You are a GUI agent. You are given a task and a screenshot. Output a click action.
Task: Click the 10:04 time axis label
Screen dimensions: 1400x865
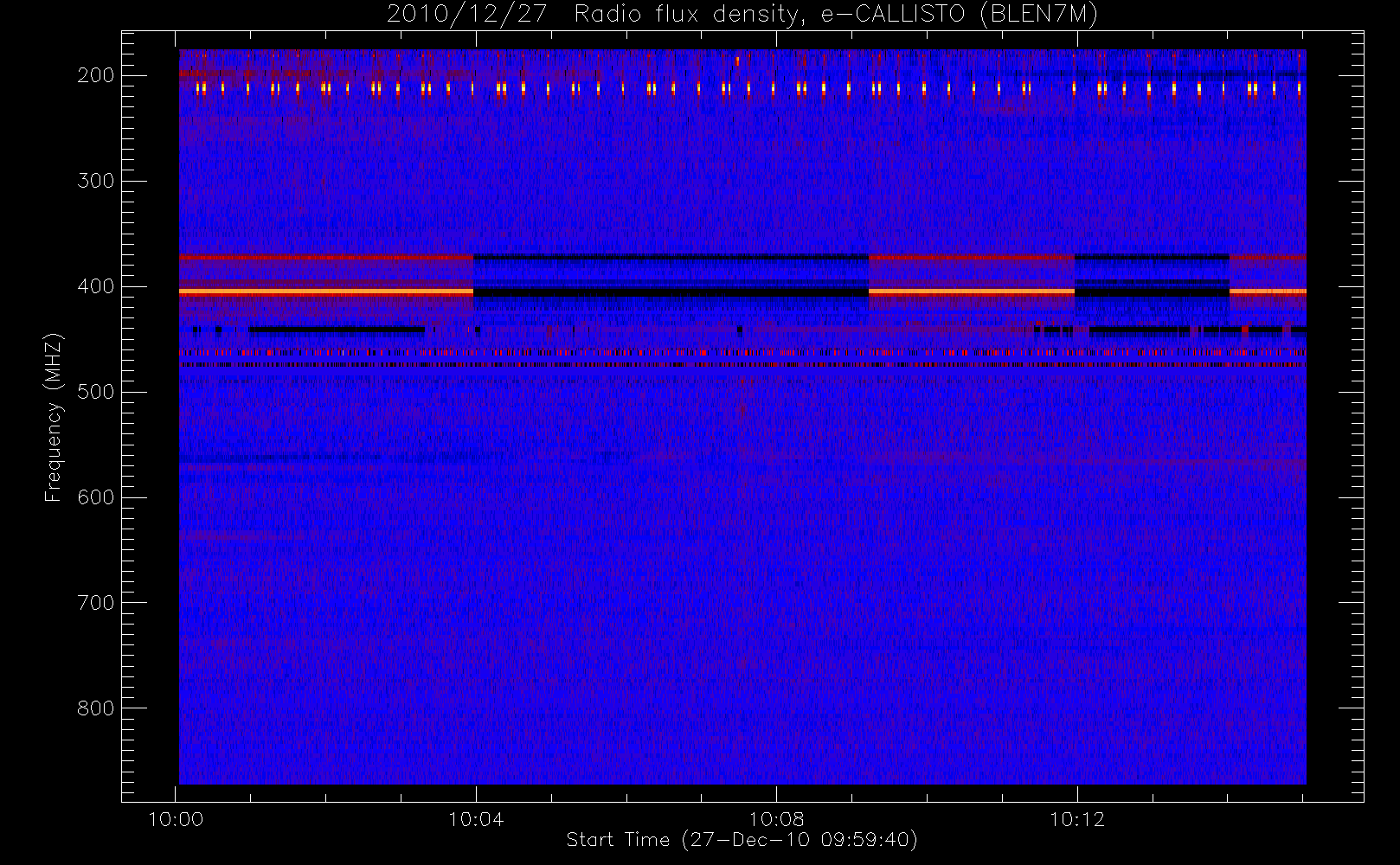[476, 819]
